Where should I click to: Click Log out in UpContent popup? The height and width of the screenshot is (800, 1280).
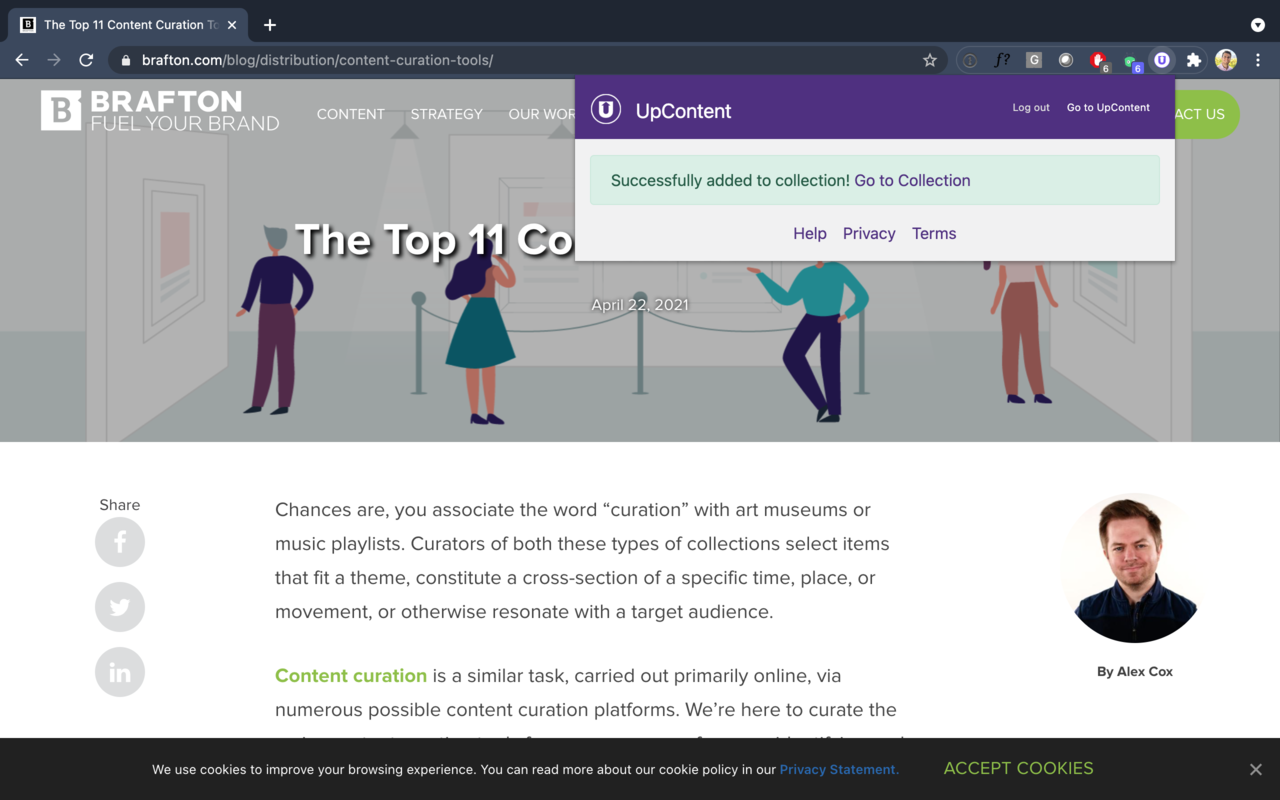coord(1030,107)
